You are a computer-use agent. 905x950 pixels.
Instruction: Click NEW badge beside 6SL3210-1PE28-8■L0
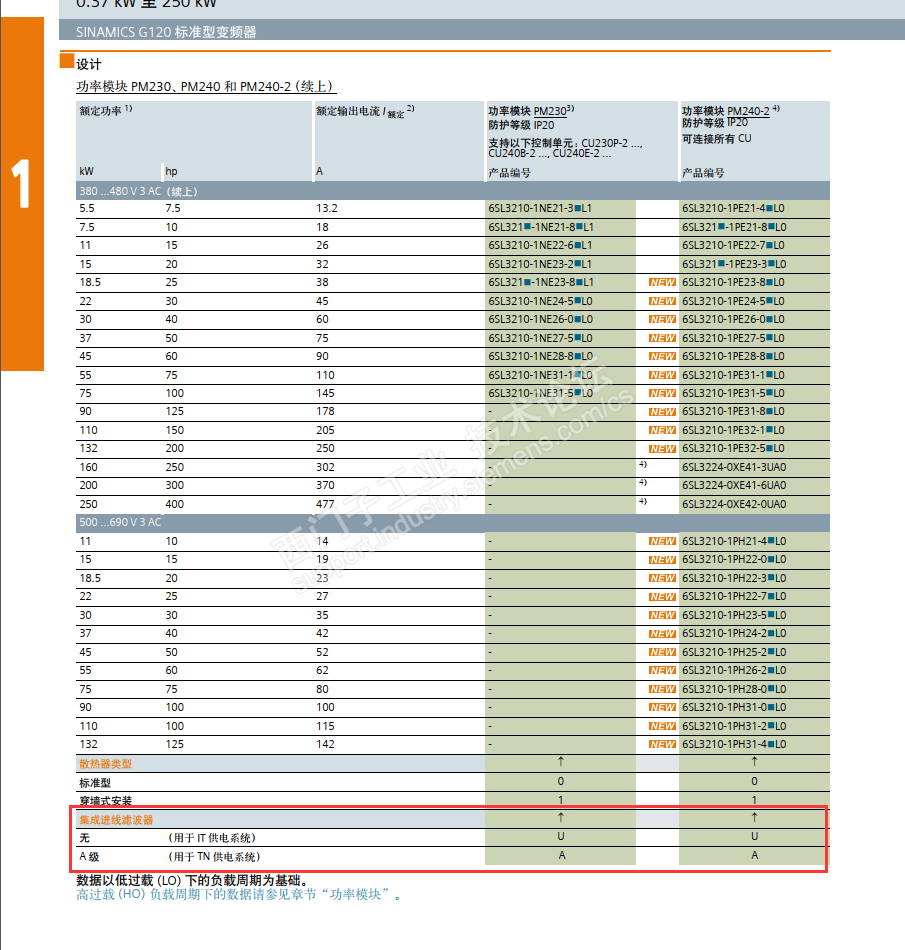pyautogui.click(x=662, y=356)
